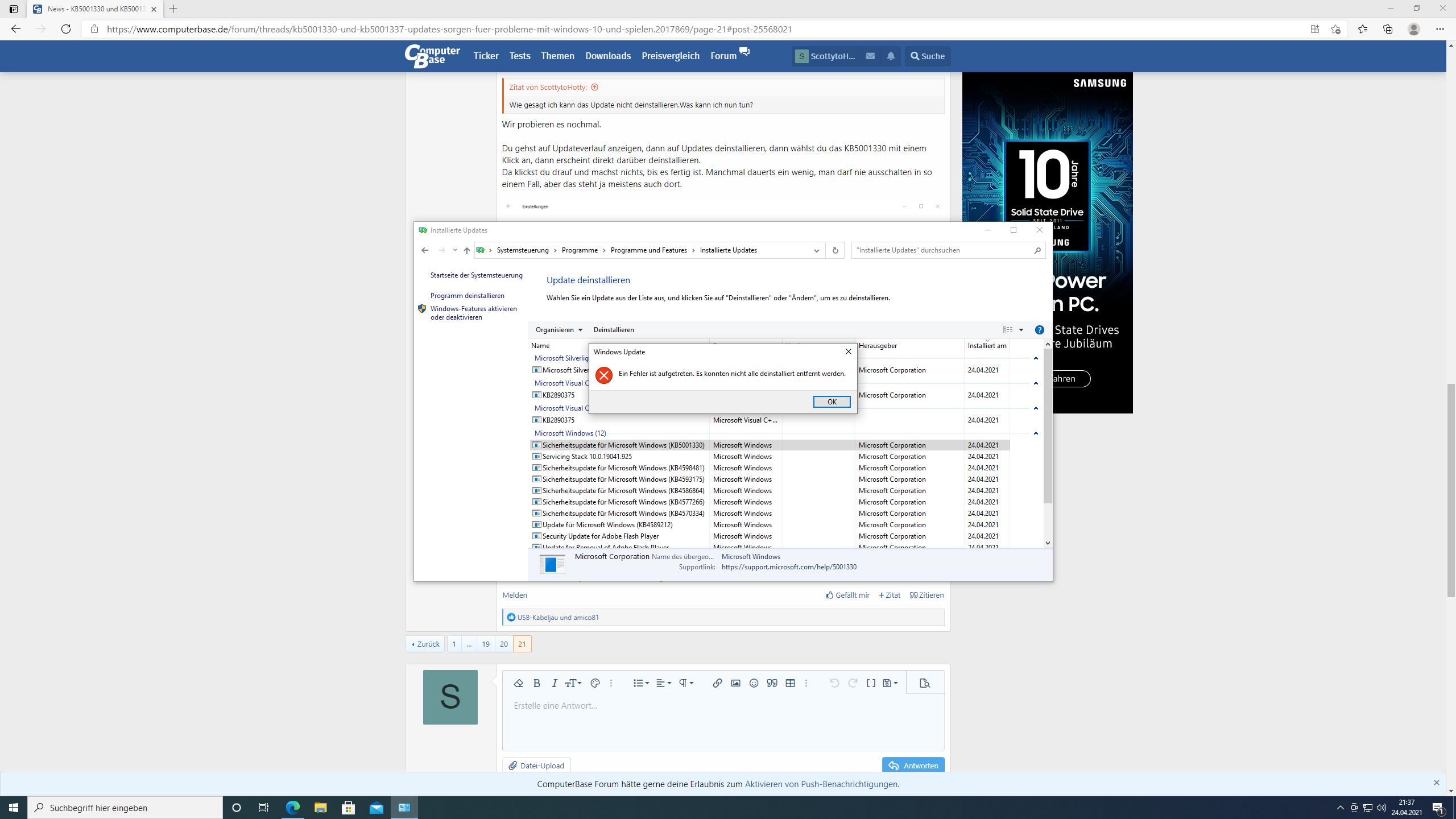This screenshot has width=1456, height=819.
Task: Click the insert table icon in editor
Action: (790, 683)
